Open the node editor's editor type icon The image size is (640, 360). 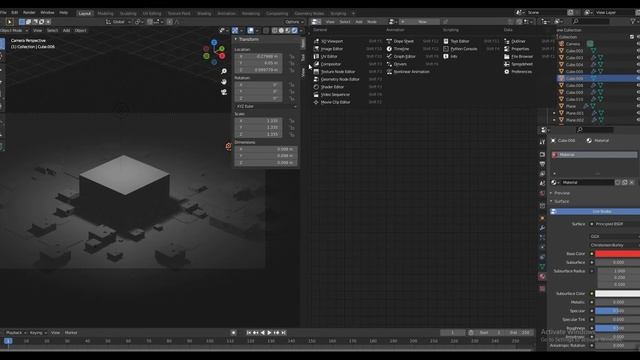point(316,22)
